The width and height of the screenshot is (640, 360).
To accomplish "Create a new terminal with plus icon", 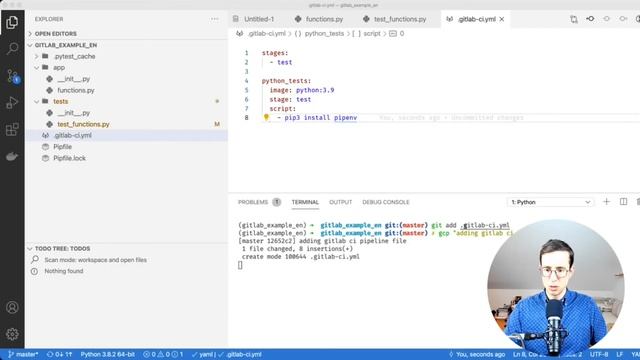I will tap(606, 202).
